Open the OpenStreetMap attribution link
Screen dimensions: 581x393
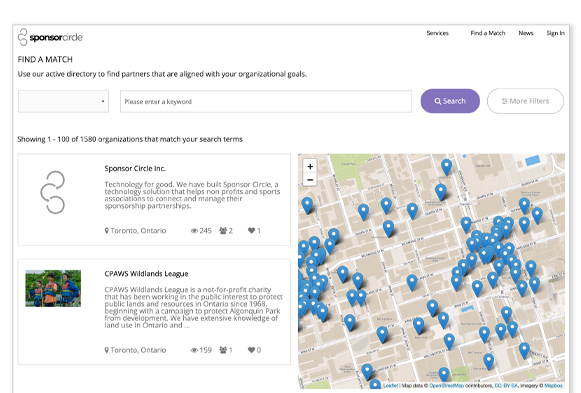tap(446, 386)
